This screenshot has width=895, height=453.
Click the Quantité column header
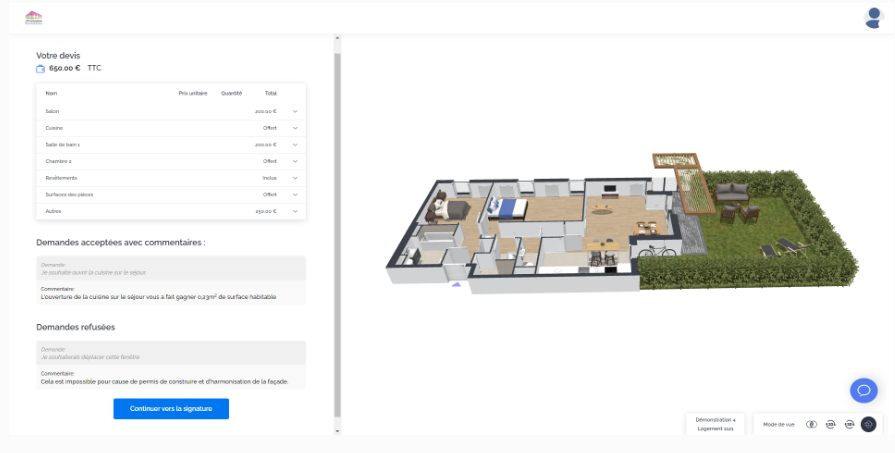[232, 94]
